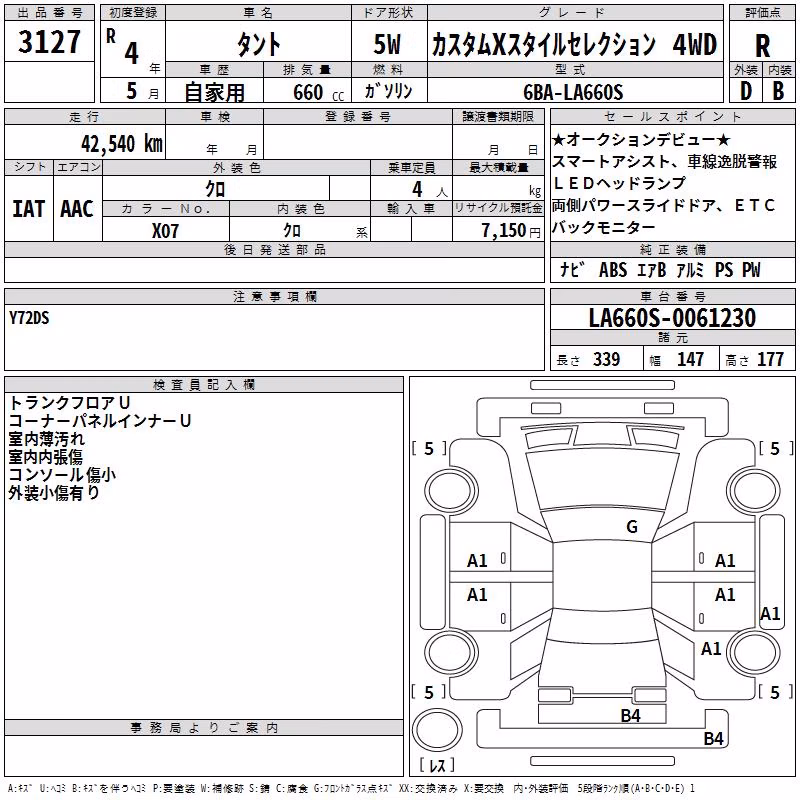Select the line バックモニター
This screenshot has width=800, height=800.
coord(604,227)
